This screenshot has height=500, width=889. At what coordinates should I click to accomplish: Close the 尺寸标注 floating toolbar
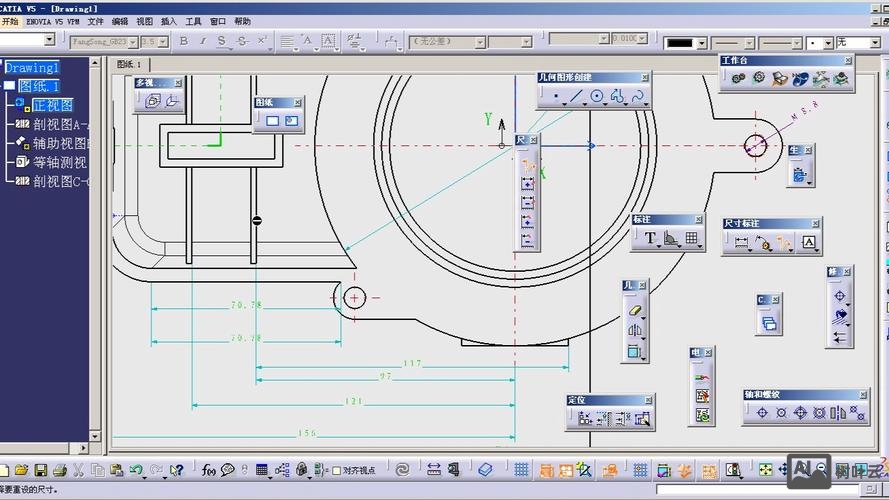(x=816, y=223)
